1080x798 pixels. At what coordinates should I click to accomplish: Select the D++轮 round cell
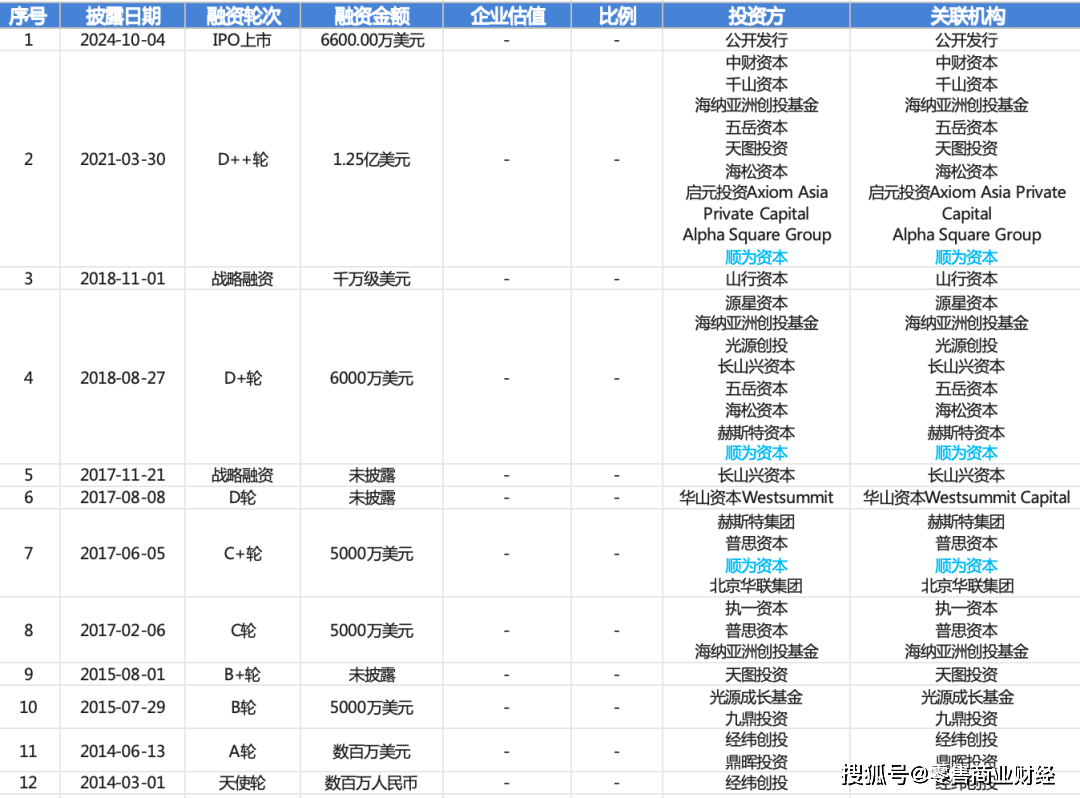click(x=242, y=159)
